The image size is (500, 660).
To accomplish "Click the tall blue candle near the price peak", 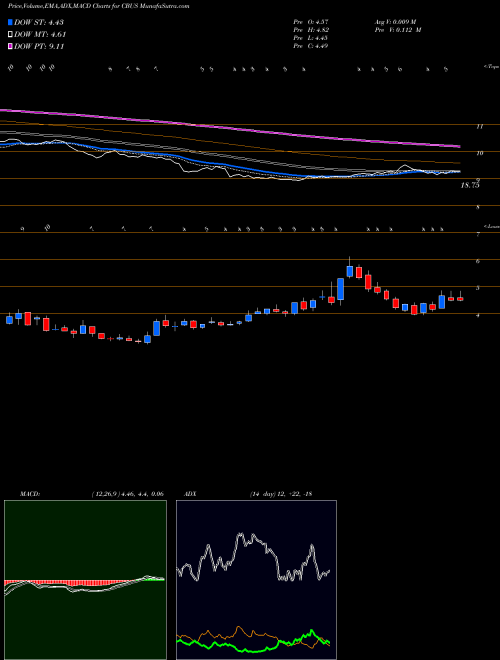I will [x=340, y=289].
